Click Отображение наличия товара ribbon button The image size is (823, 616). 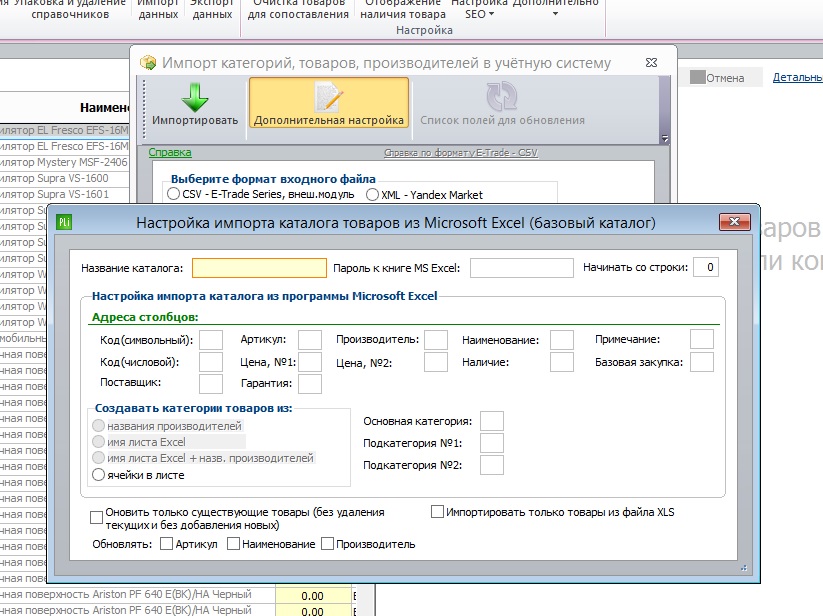pos(403,9)
